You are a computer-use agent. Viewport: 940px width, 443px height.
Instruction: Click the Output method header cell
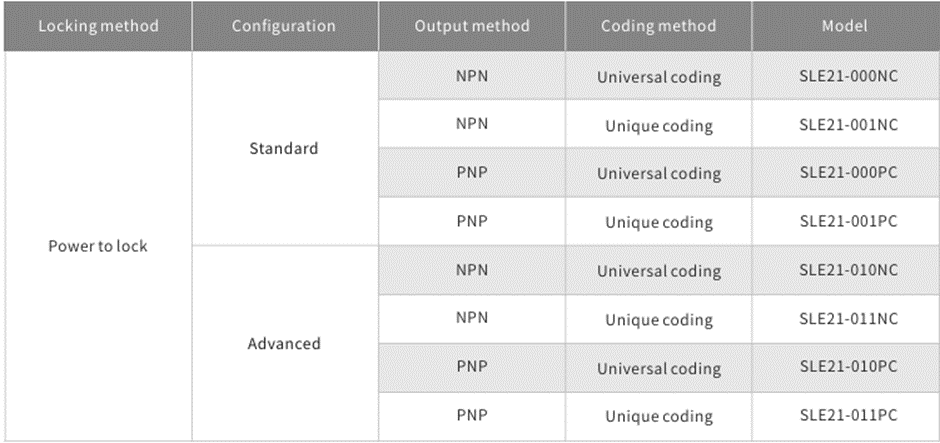click(472, 26)
